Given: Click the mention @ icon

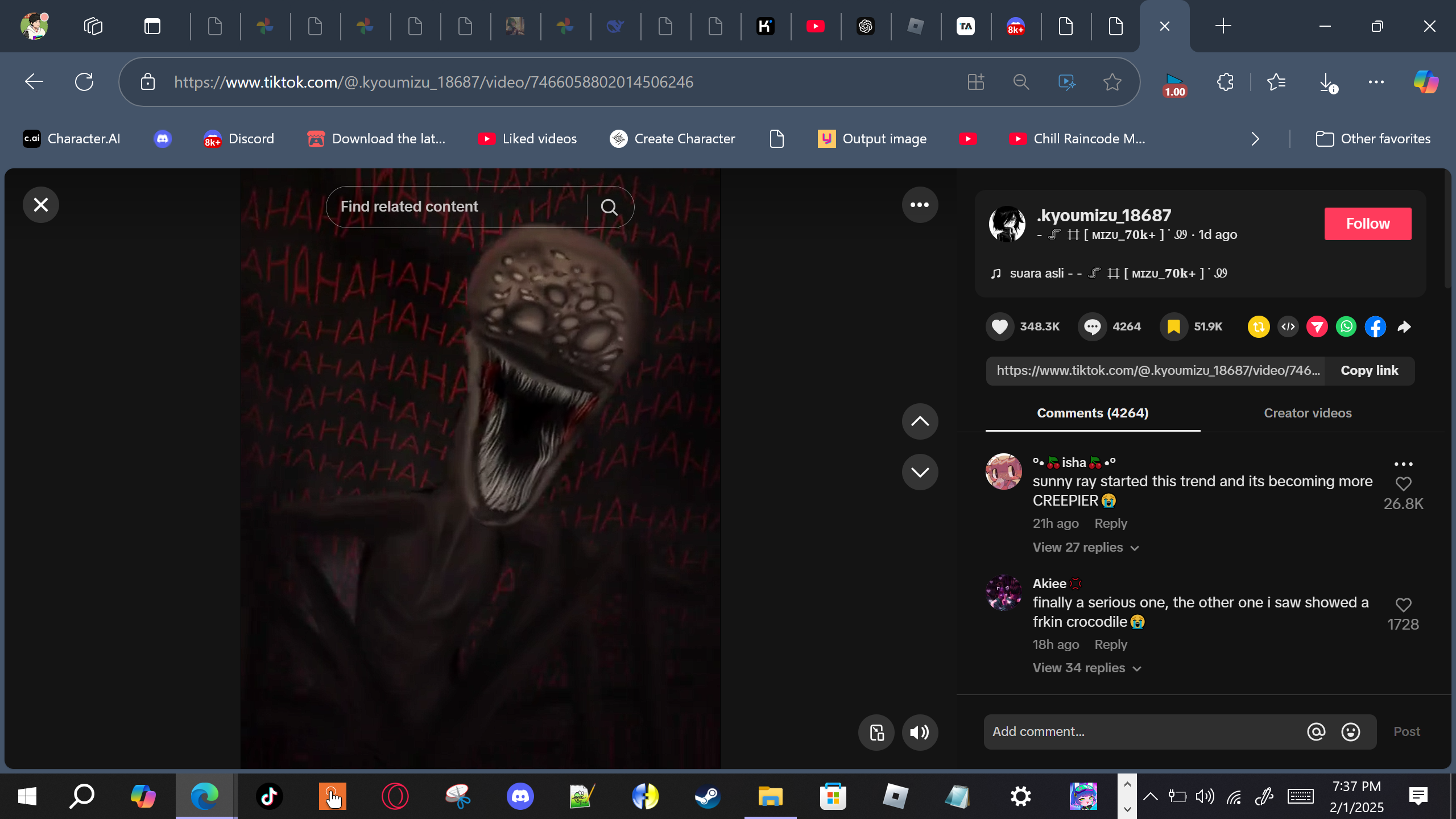Looking at the screenshot, I should click(x=1316, y=731).
